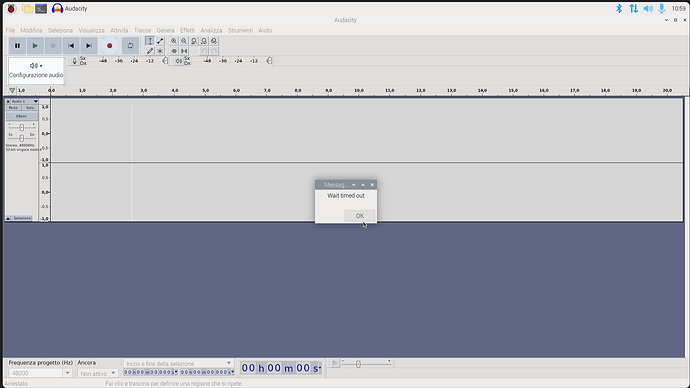
Task: Click the large 00h00m00s time display
Action: (x=281, y=368)
